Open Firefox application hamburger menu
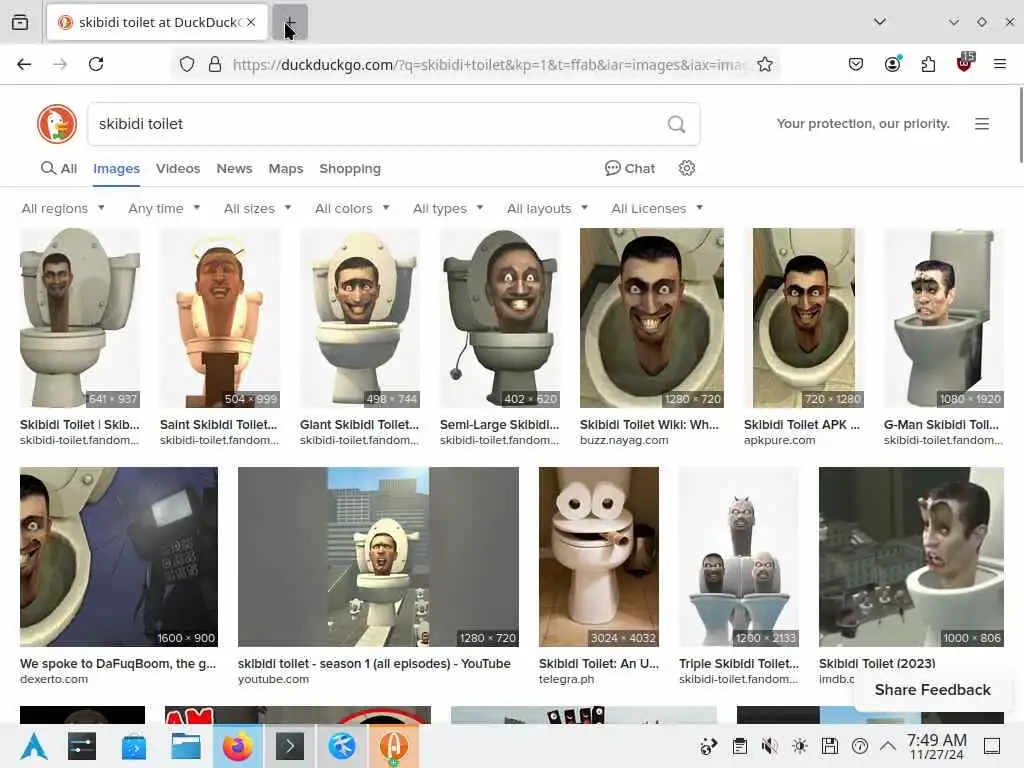 coord(1000,64)
